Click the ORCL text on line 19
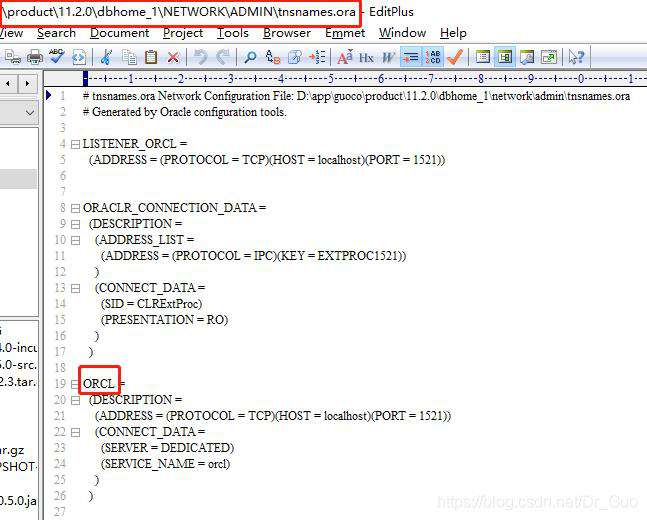Screen dimensions: 647x520 pos(99,384)
